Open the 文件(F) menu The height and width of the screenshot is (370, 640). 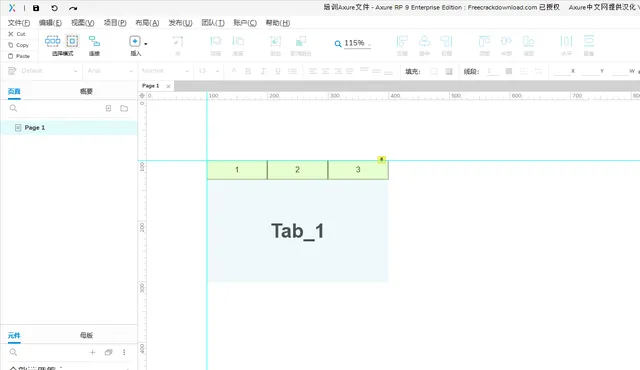point(19,23)
